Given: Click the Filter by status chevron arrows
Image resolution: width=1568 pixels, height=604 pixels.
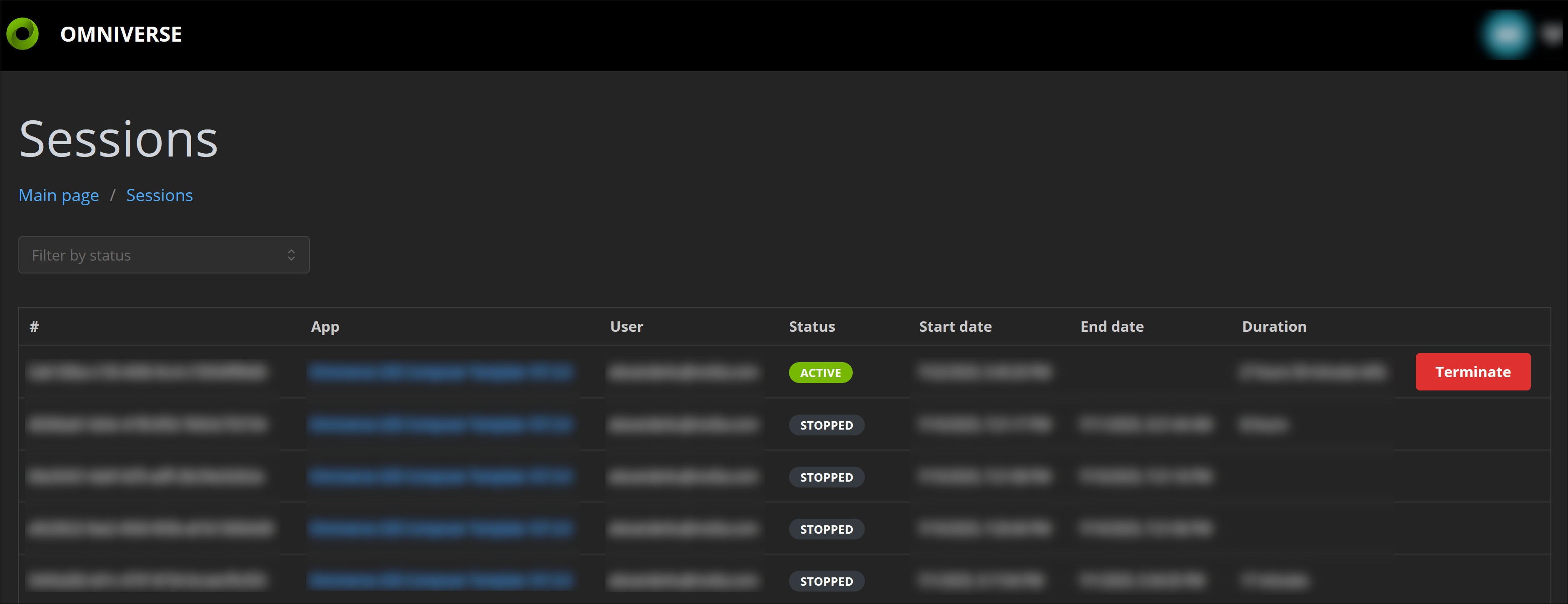Looking at the screenshot, I should pos(292,255).
